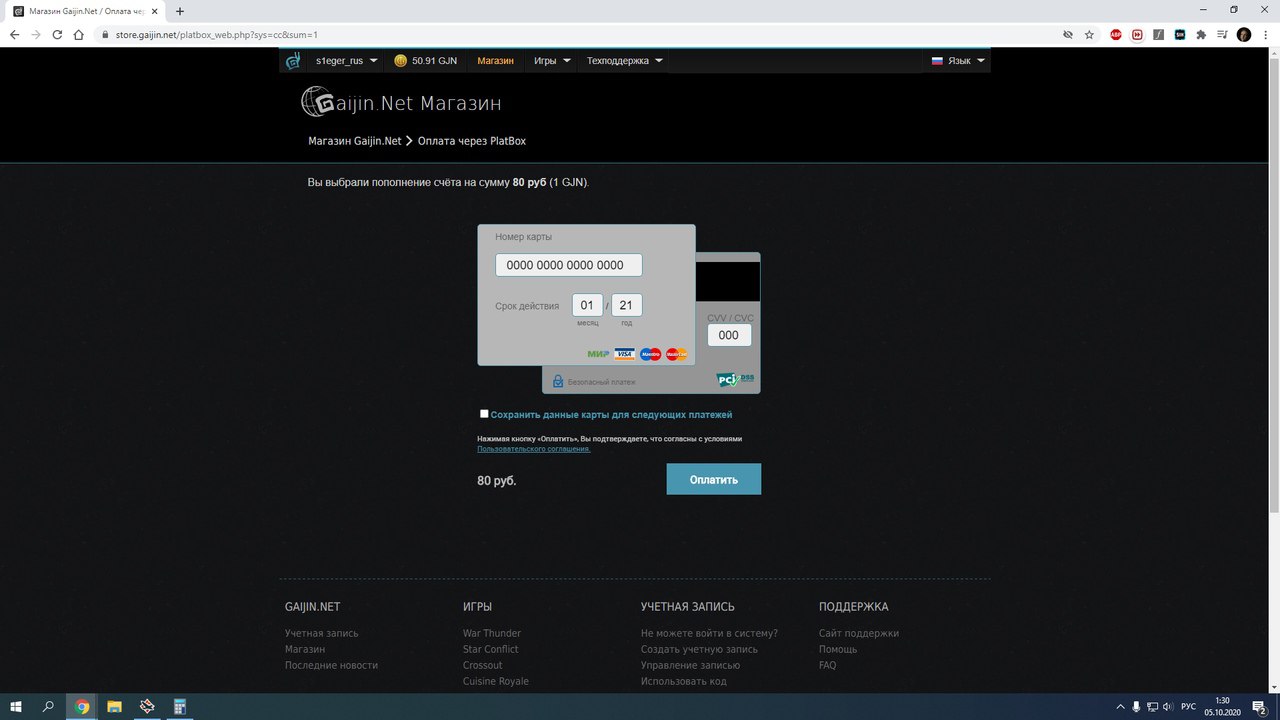Open media controls playlist icon

[x=1222, y=34]
